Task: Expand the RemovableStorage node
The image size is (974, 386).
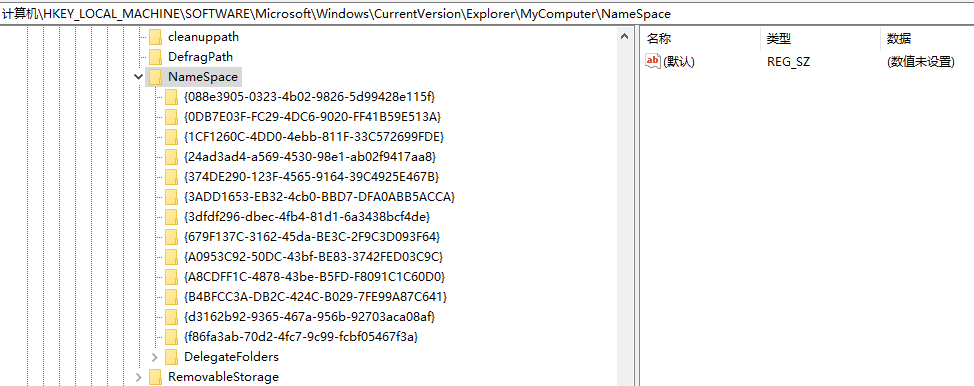Action: coord(138,377)
